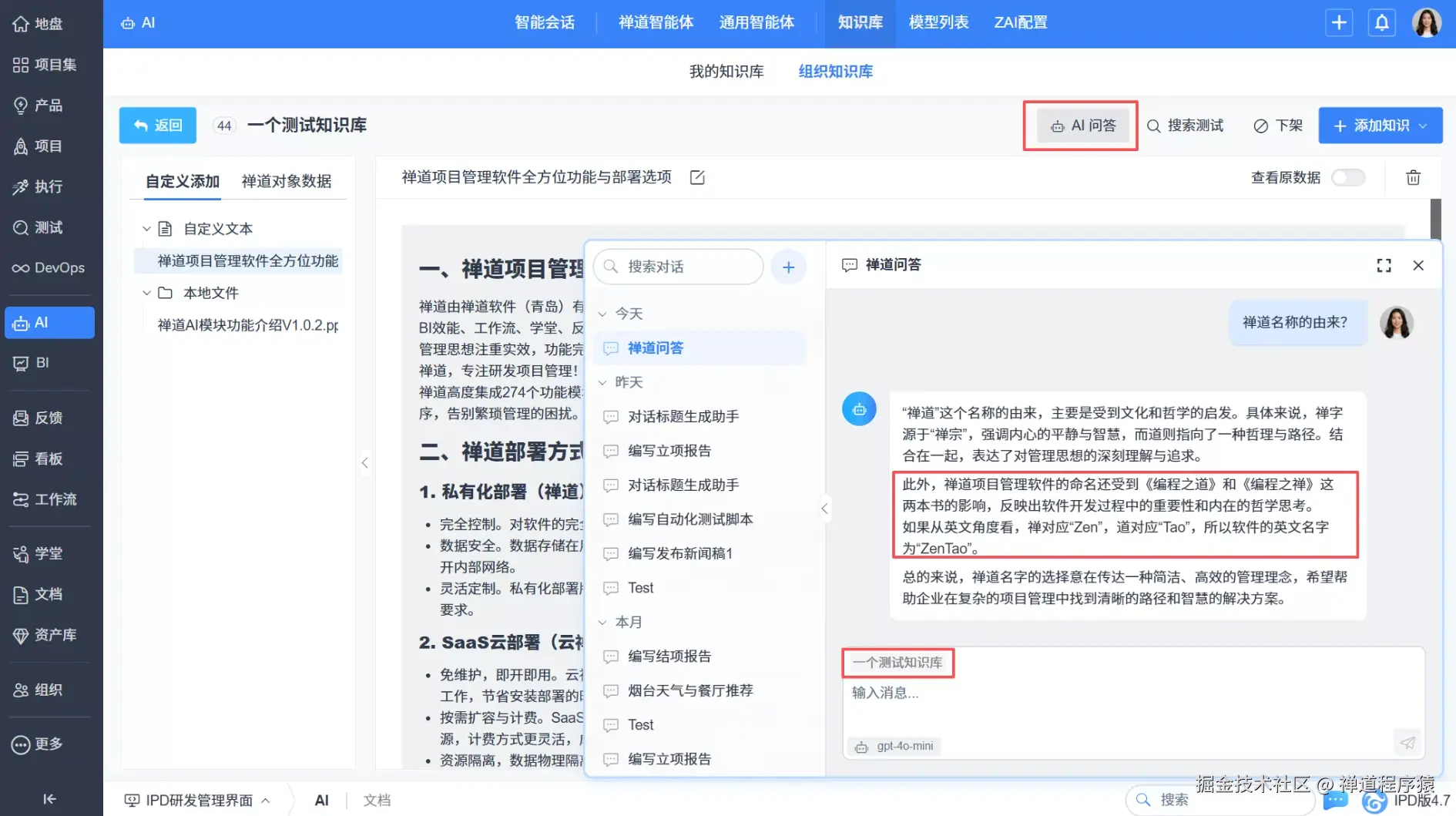Screen dimensions: 1456x816
Task: Close the 禅道问答 chat panel
Action: (x=1418, y=266)
